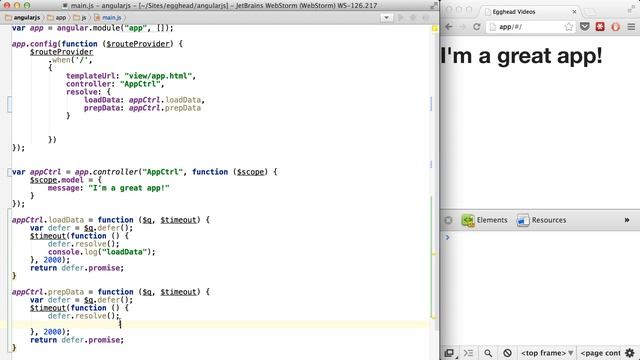Toggle DevTools dock side icon
This screenshot has width=640, height=360.
tap(449, 353)
